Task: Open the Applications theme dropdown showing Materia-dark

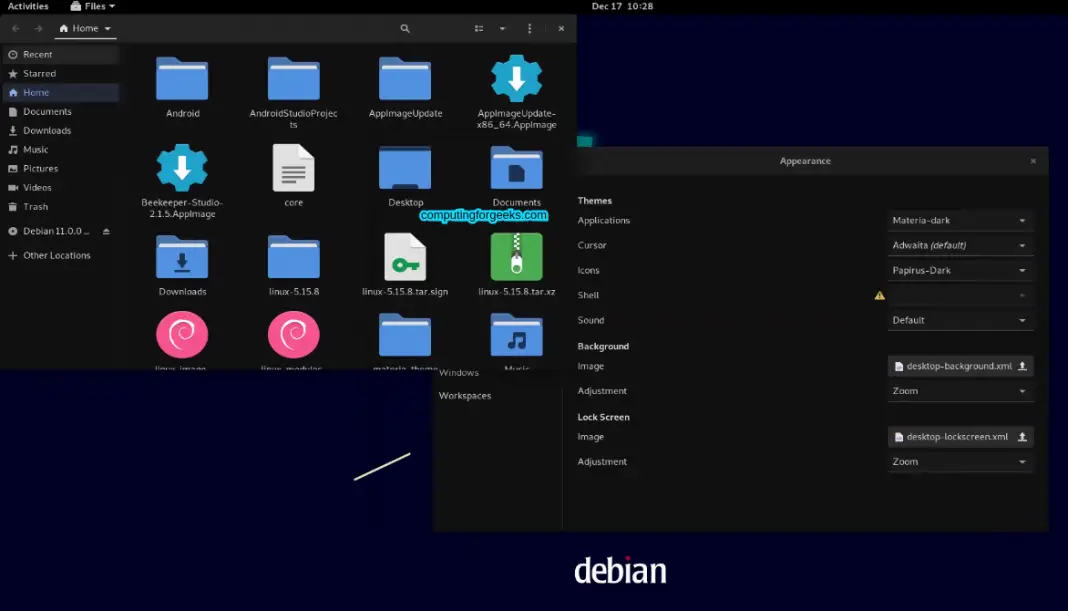Action: point(958,220)
